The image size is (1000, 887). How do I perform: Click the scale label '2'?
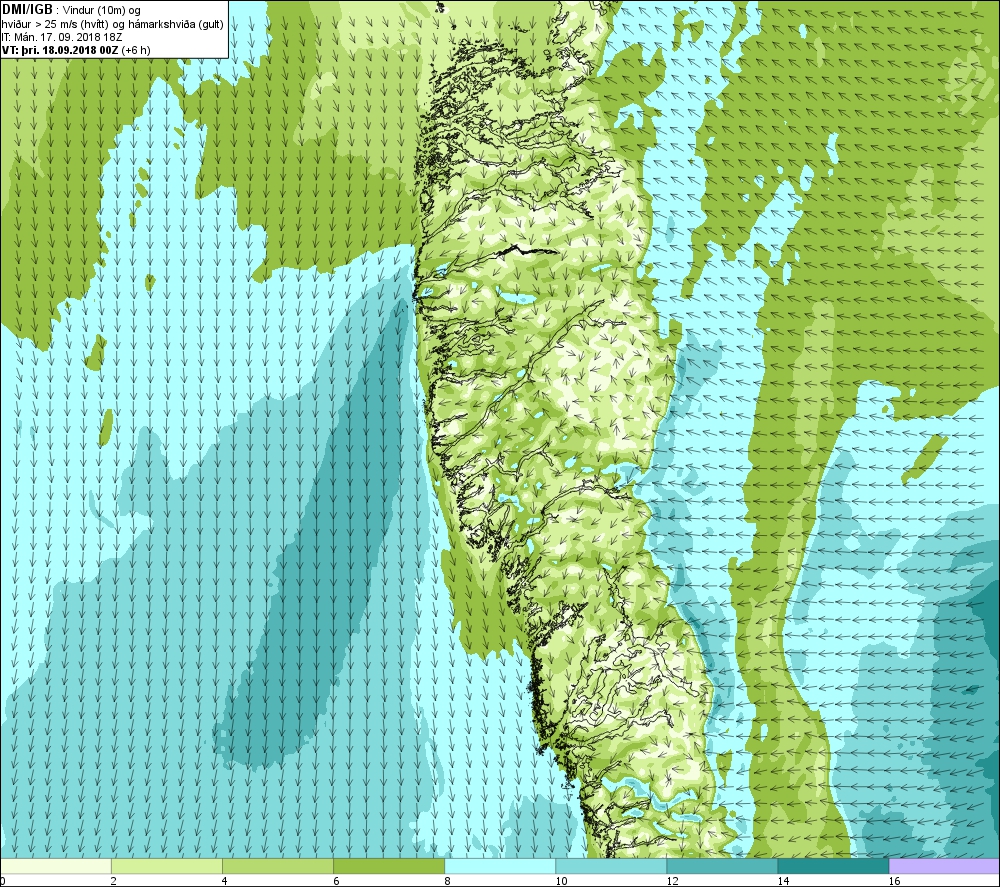pos(114,881)
